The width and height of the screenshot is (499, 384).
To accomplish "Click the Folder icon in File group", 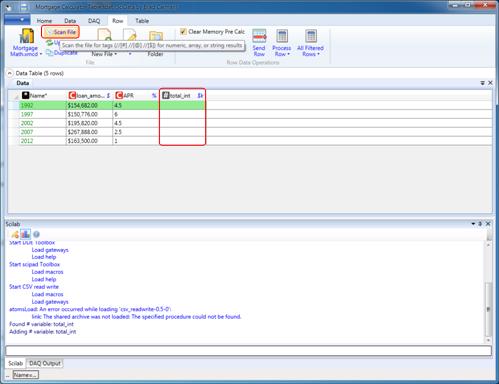I will [x=155, y=37].
